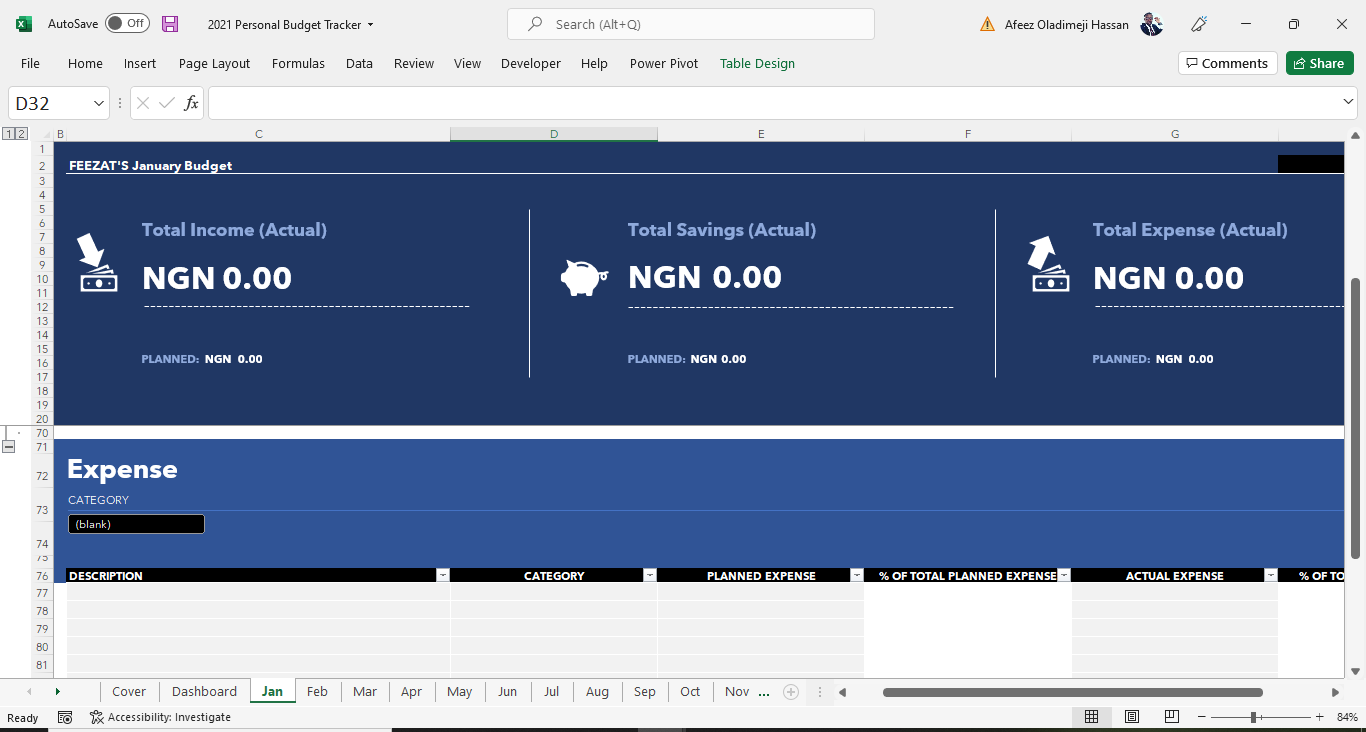The height and width of the screenshot is (732, 1366).
Task: Click outline level 2 button
Action: click(21, 134)
